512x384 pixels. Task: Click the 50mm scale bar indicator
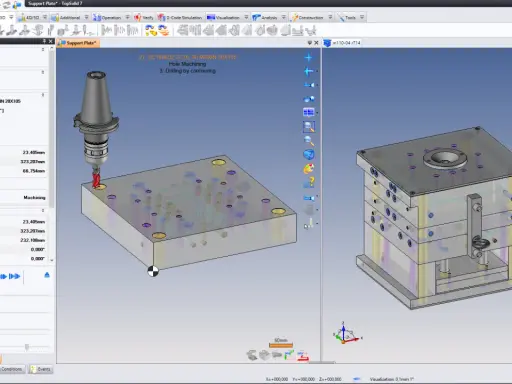[281, 343]
